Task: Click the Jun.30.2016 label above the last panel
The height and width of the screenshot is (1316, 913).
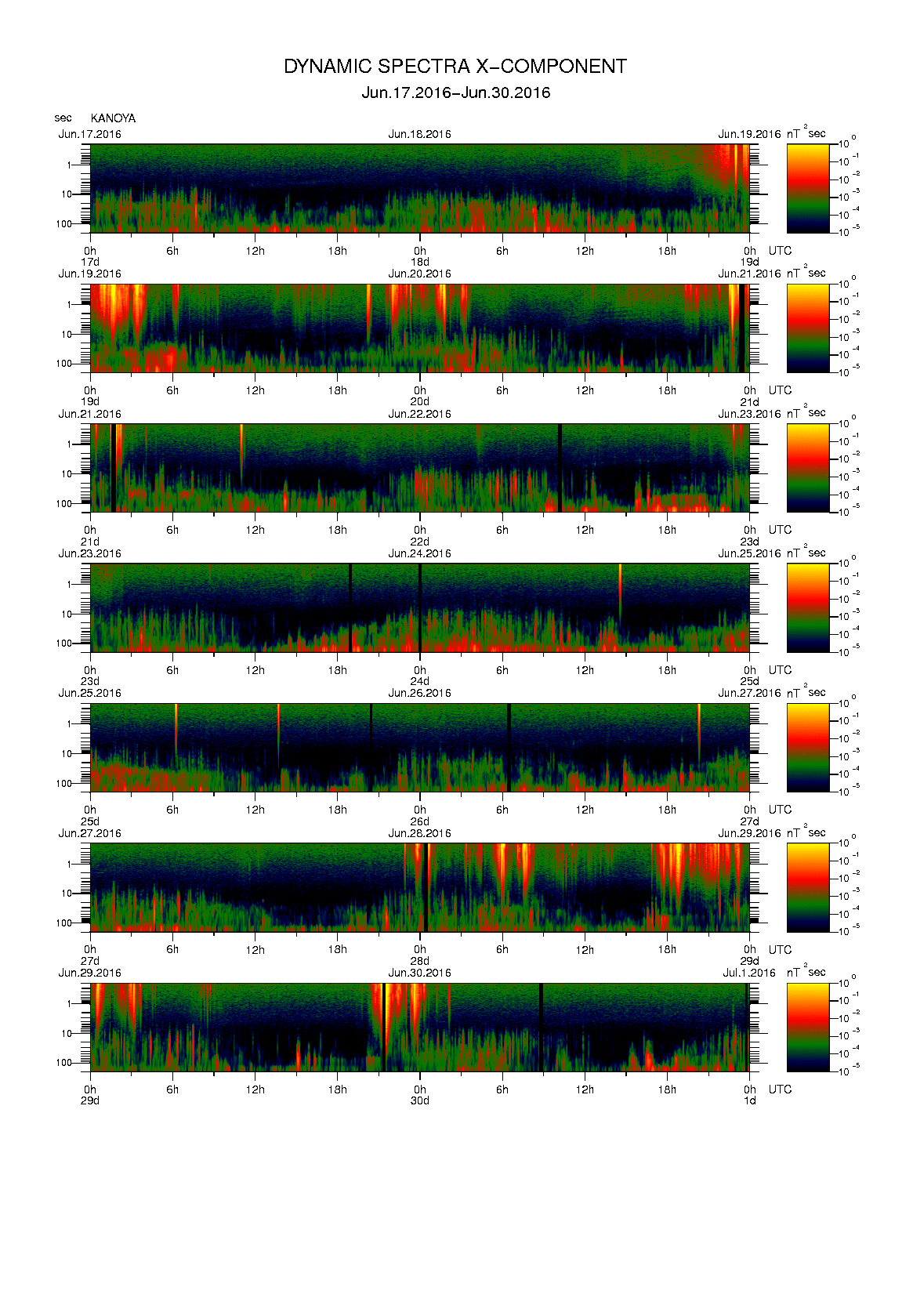Action: [x=419, y=973]
